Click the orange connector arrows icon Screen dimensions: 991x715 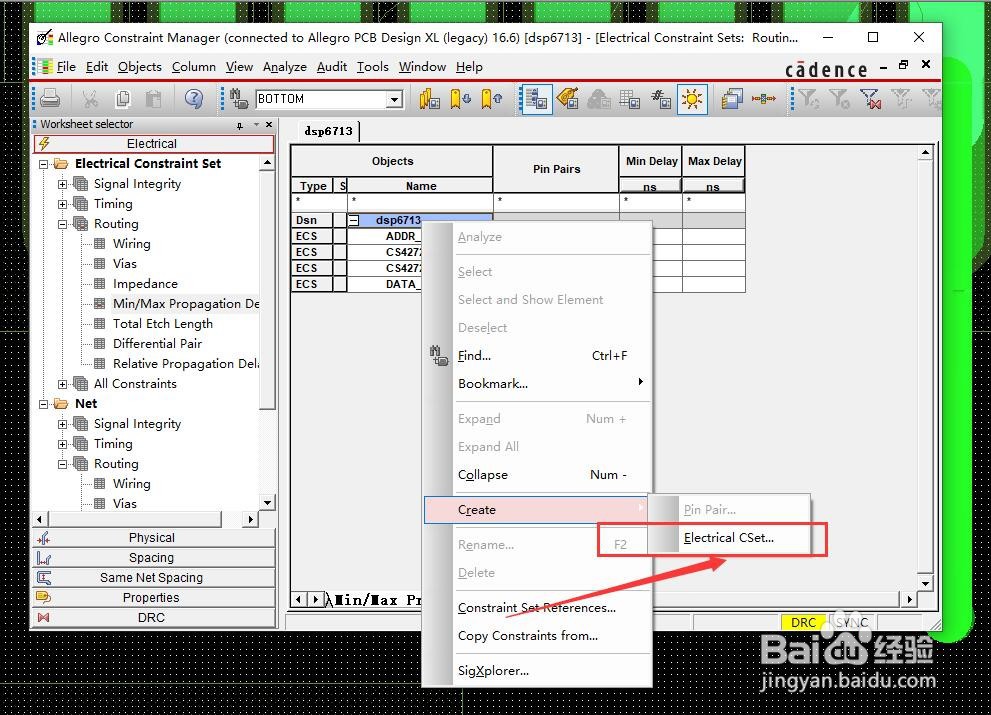(x=763, y=99)
